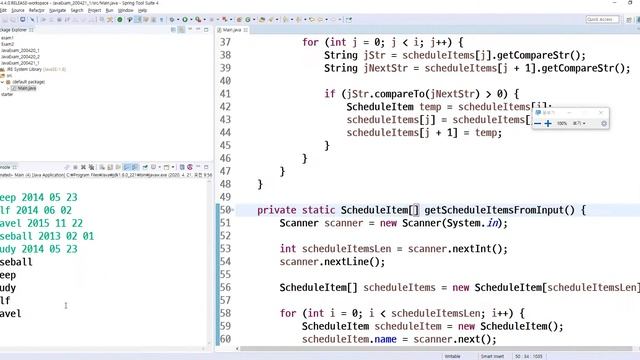The height and width of the screenshot is (360, 640).
Task: Minimize the Package Explorer view
Action: pos(198,30)
